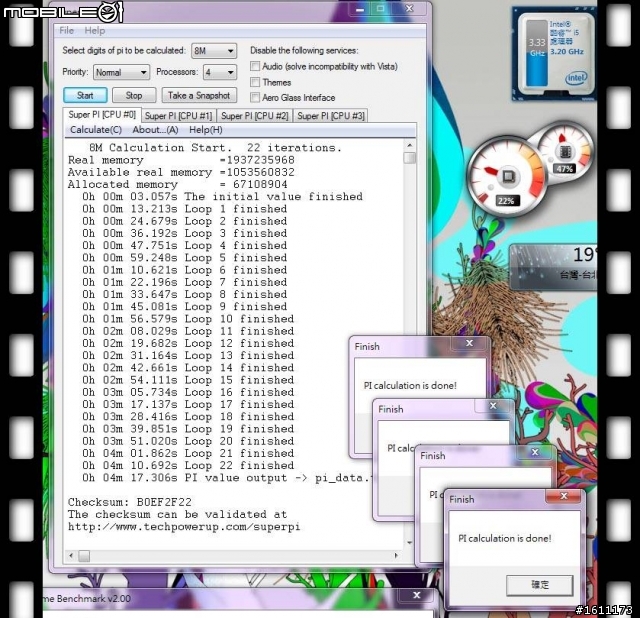Open the Help menu in menu bar

click(95, 31)
